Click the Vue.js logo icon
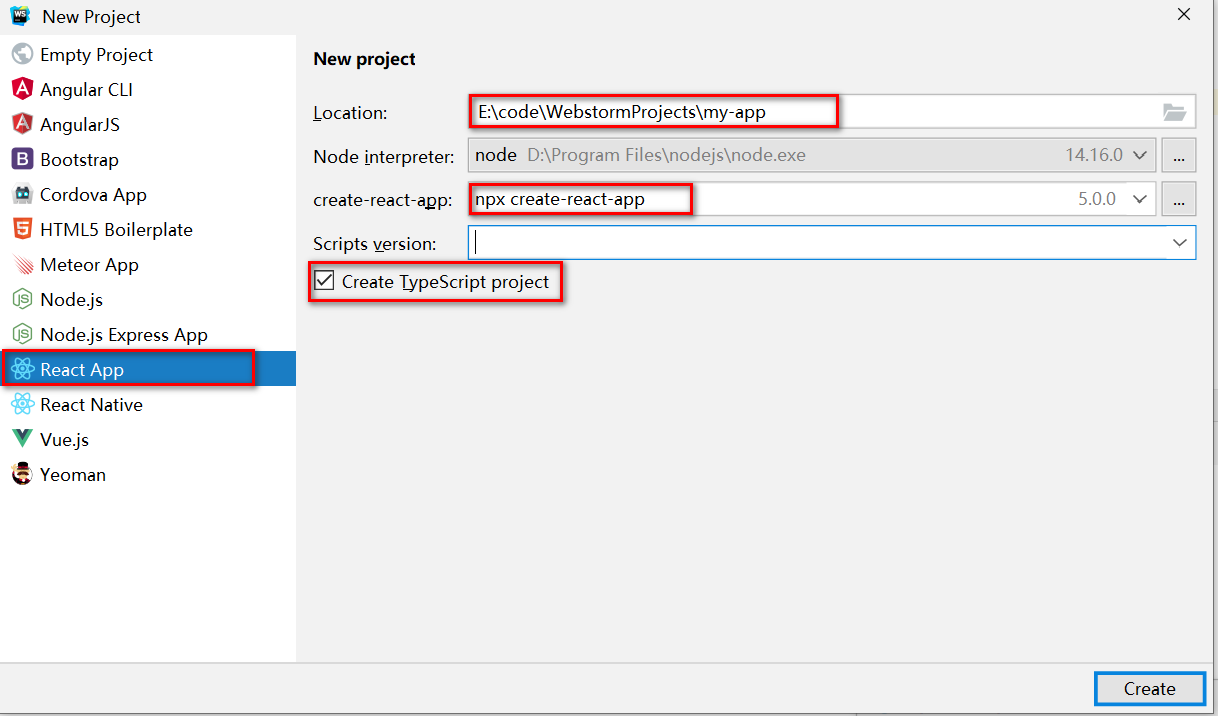 [22, 439]
